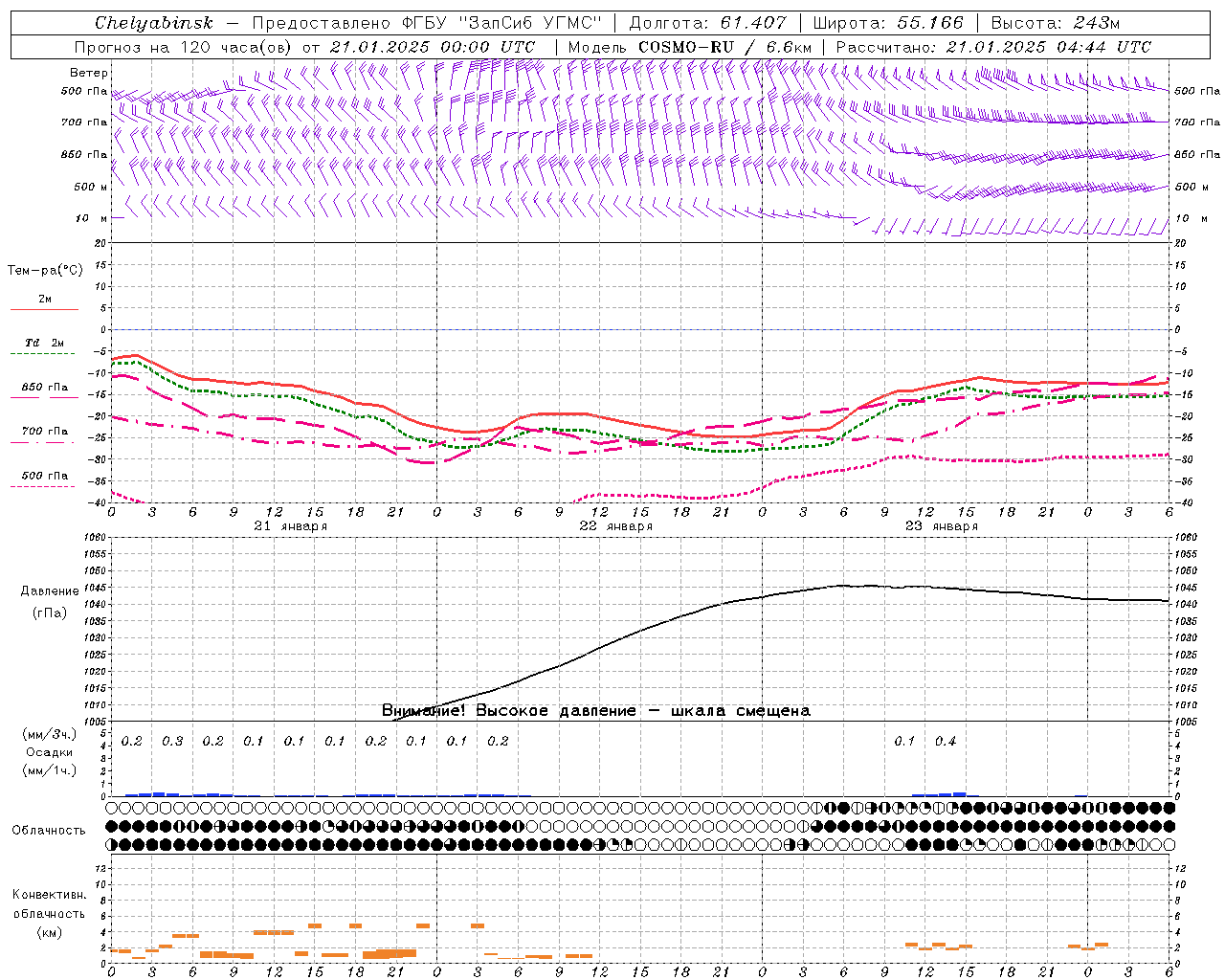Click the '2м' temperature legend entry

pyautogui.click(x=44, y=300)
